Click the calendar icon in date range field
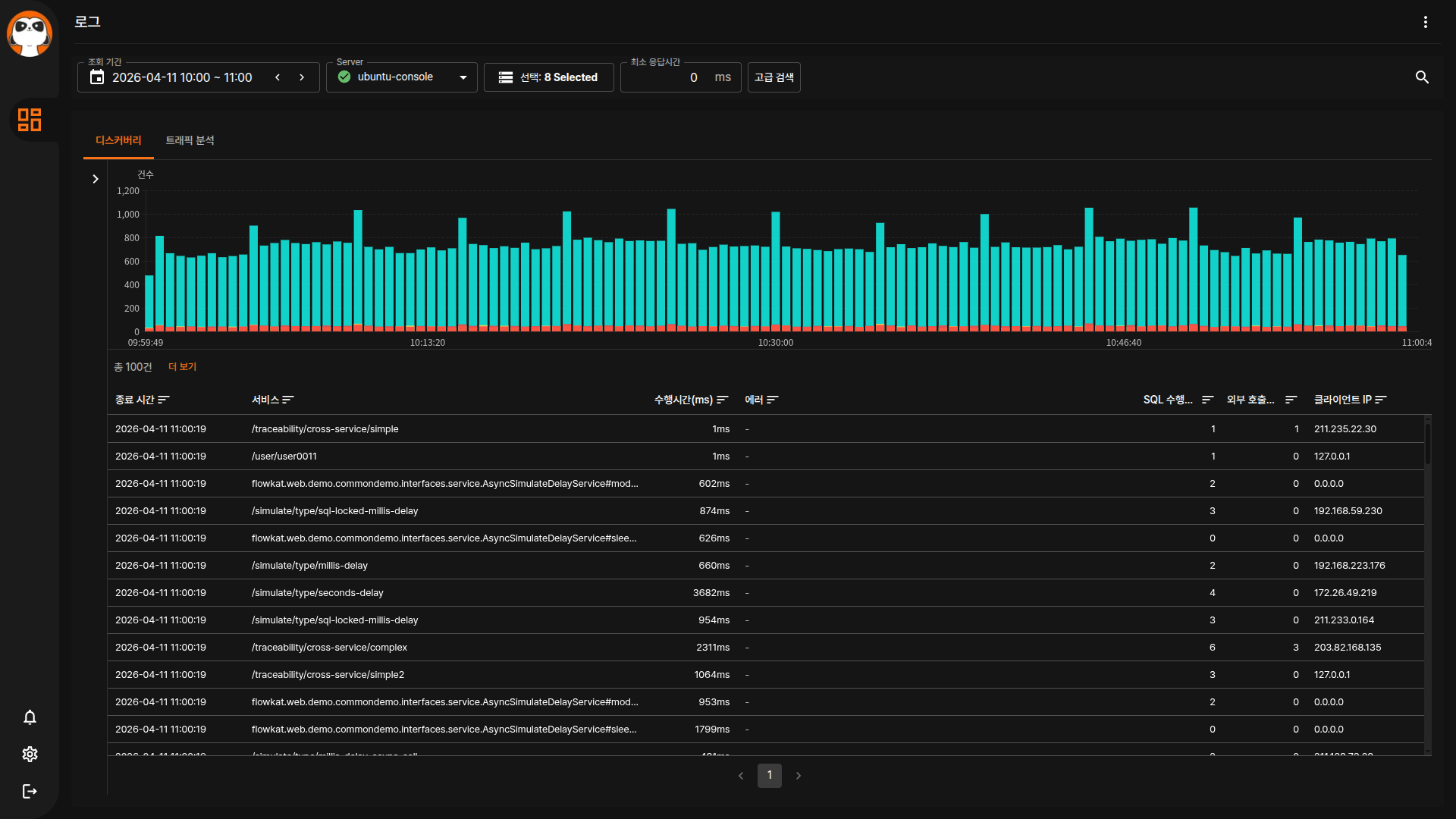1456x819 pixels. pyautogui.click(x=97, y=77)
